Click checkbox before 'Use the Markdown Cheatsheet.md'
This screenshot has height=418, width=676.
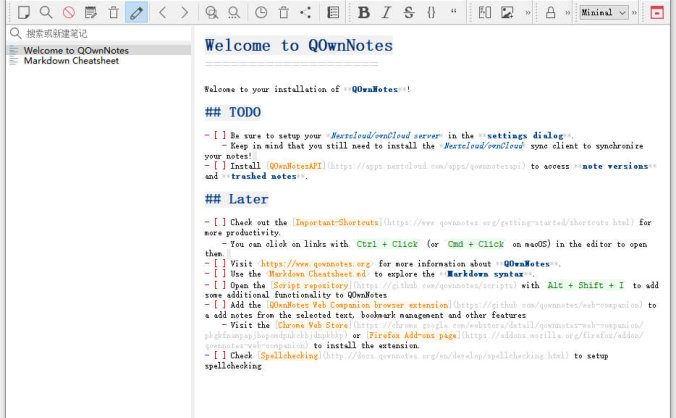point(220,274)
